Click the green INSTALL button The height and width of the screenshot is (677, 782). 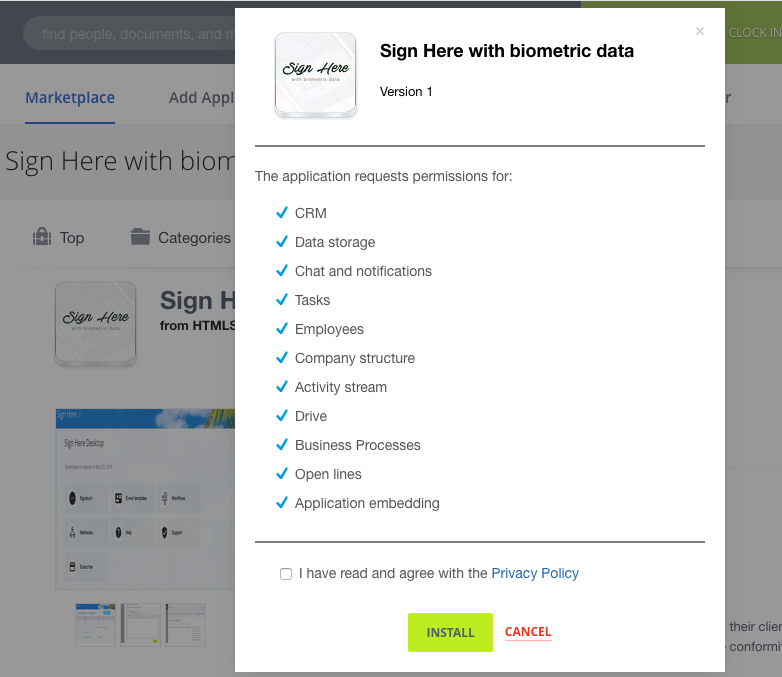click(x=450, y=632)
